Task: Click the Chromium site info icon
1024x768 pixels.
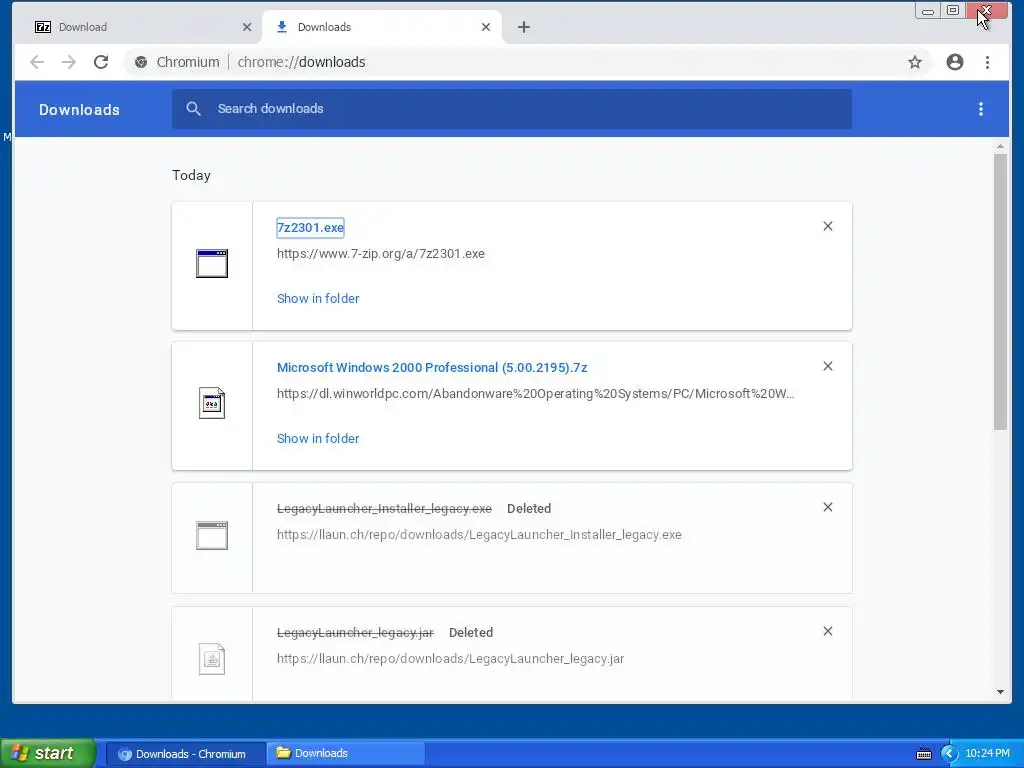Action: coord(140,62)
